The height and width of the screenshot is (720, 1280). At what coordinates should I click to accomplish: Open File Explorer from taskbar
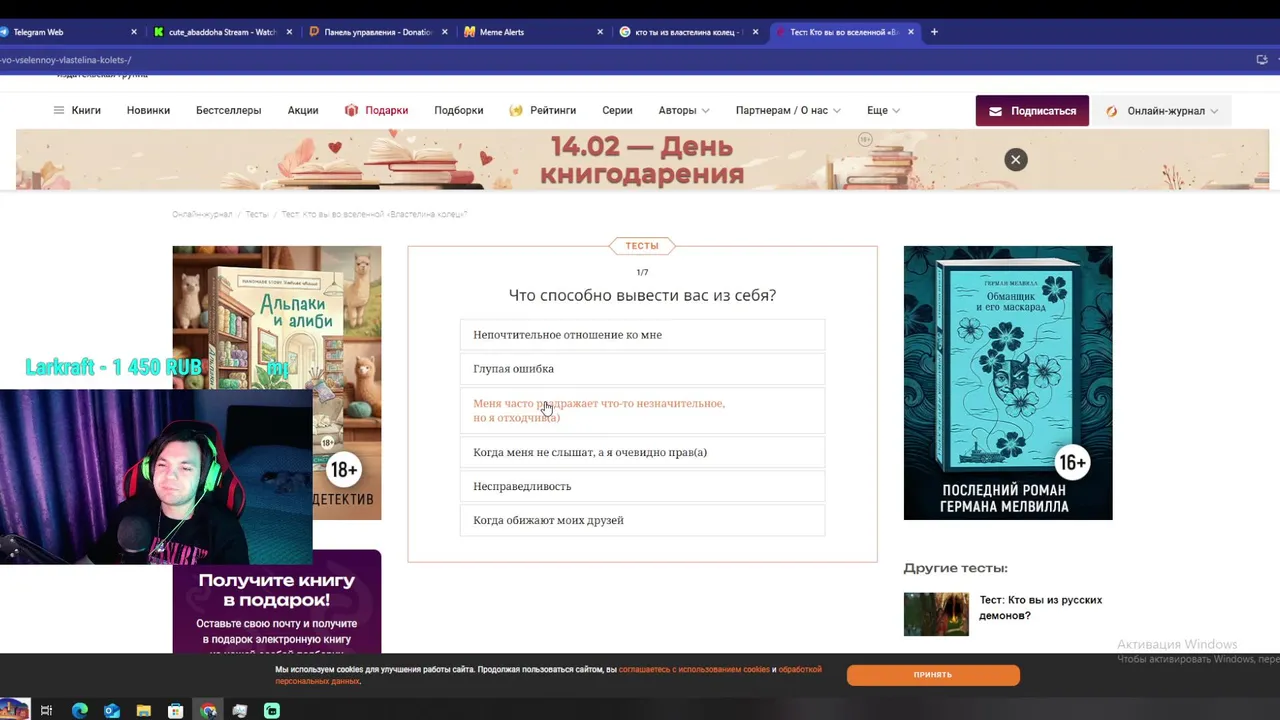click(144, 711)
